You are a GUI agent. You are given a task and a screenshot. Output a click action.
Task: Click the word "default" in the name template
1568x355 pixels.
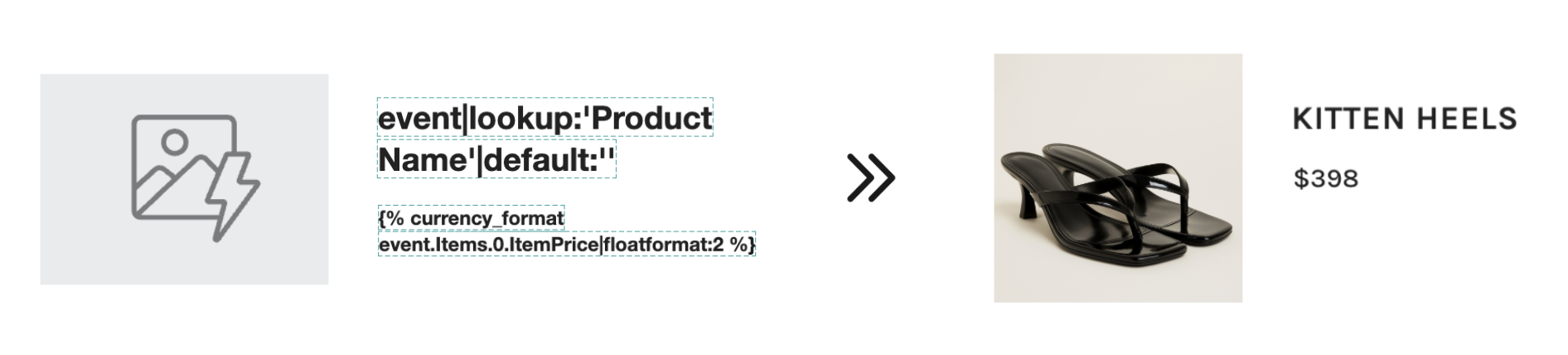[x=540, y=160]
